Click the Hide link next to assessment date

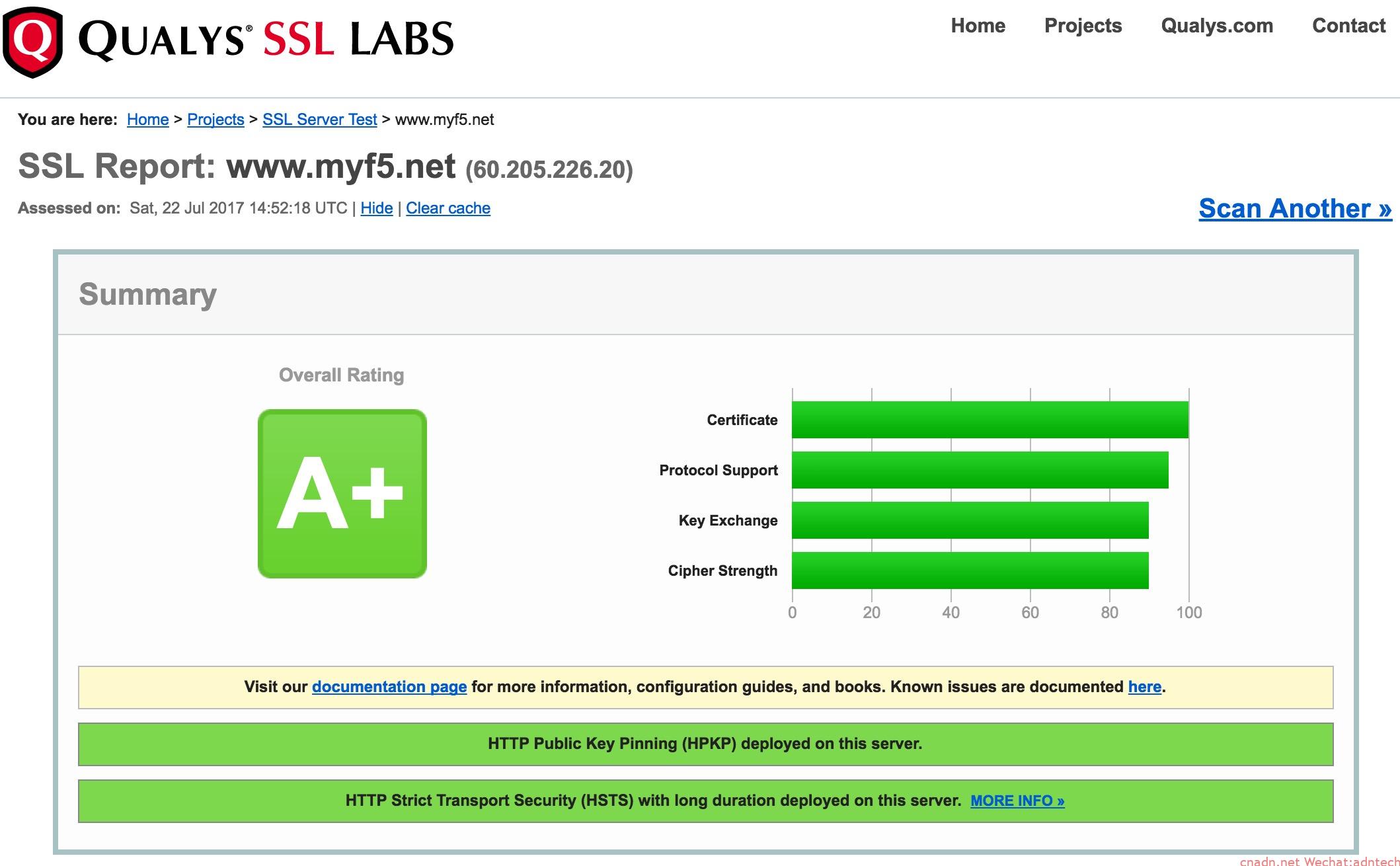coord(377,208)
